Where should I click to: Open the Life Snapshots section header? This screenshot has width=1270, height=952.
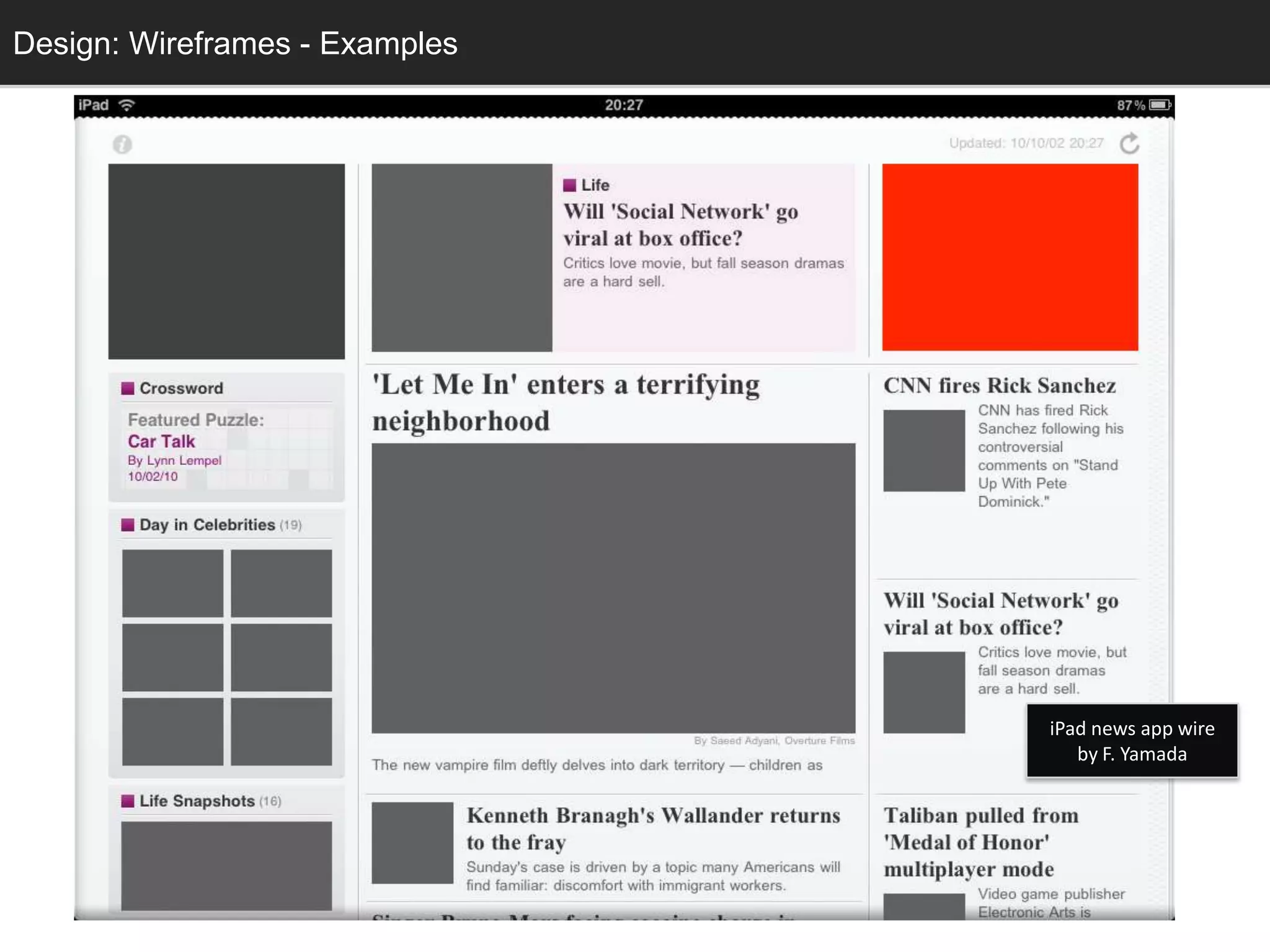point(201,801)
